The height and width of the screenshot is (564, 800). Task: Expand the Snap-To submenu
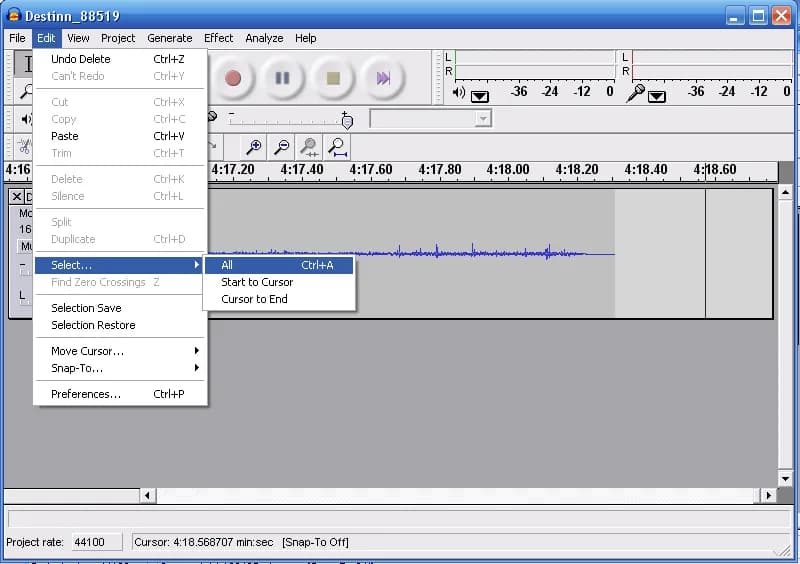pos(120,368)
